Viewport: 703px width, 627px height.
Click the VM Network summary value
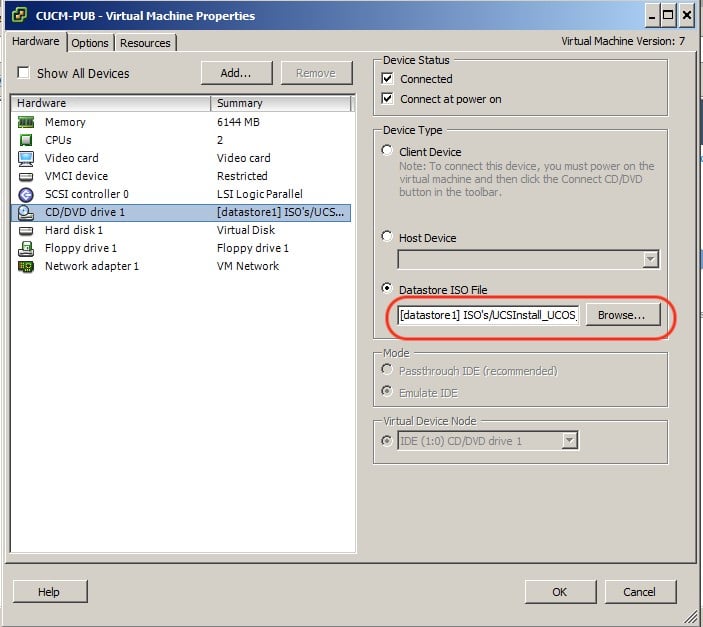[248, 266]
